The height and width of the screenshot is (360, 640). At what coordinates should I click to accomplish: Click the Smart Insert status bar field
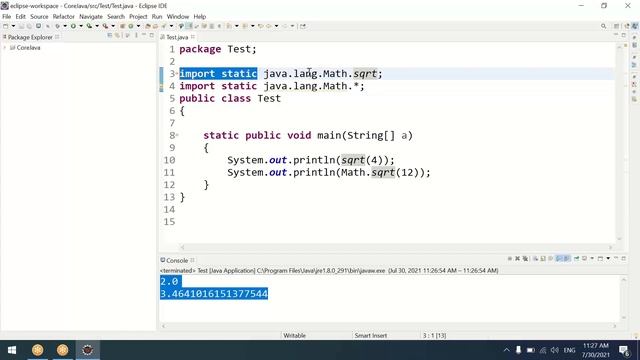coord(371,336)
